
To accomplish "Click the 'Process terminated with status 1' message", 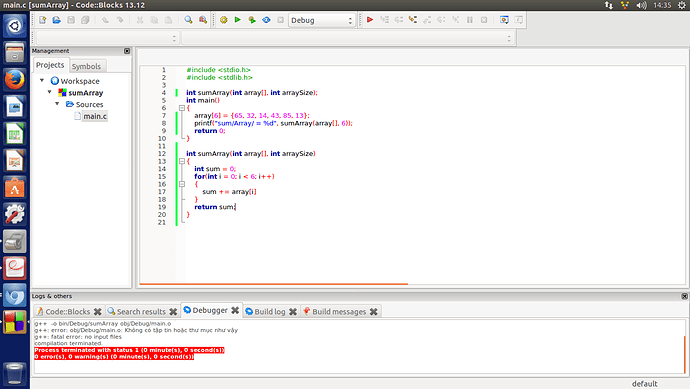I will (129, 350).
